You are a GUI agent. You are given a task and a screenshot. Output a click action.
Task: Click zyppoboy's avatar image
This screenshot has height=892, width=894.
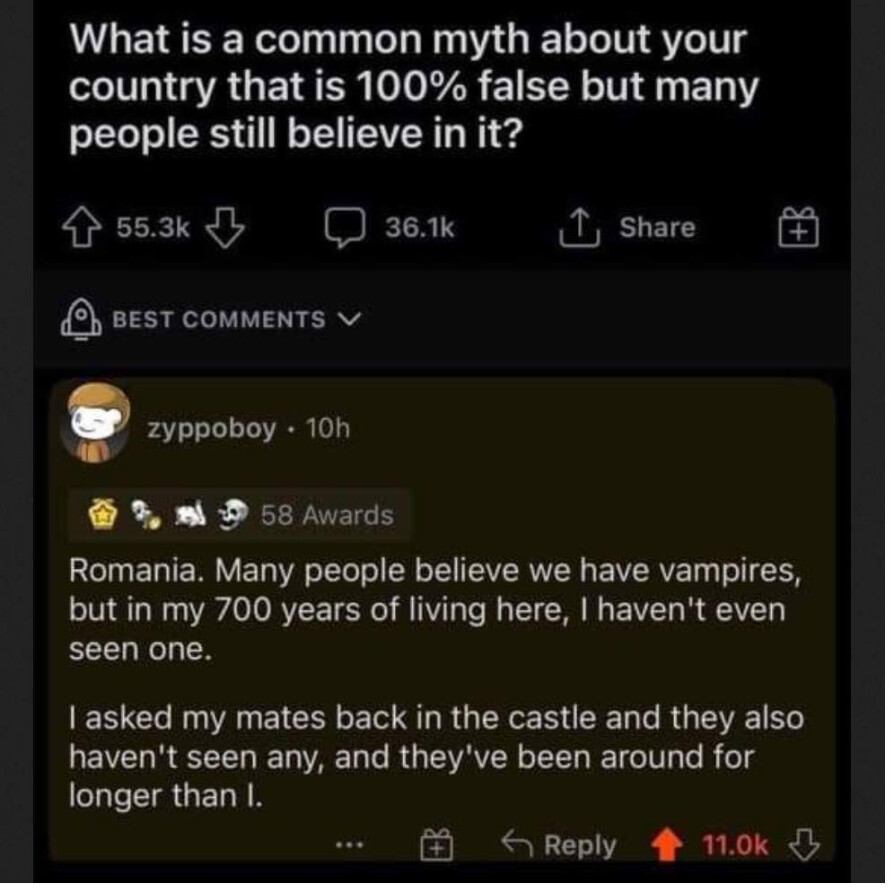(x=100, y=424)
